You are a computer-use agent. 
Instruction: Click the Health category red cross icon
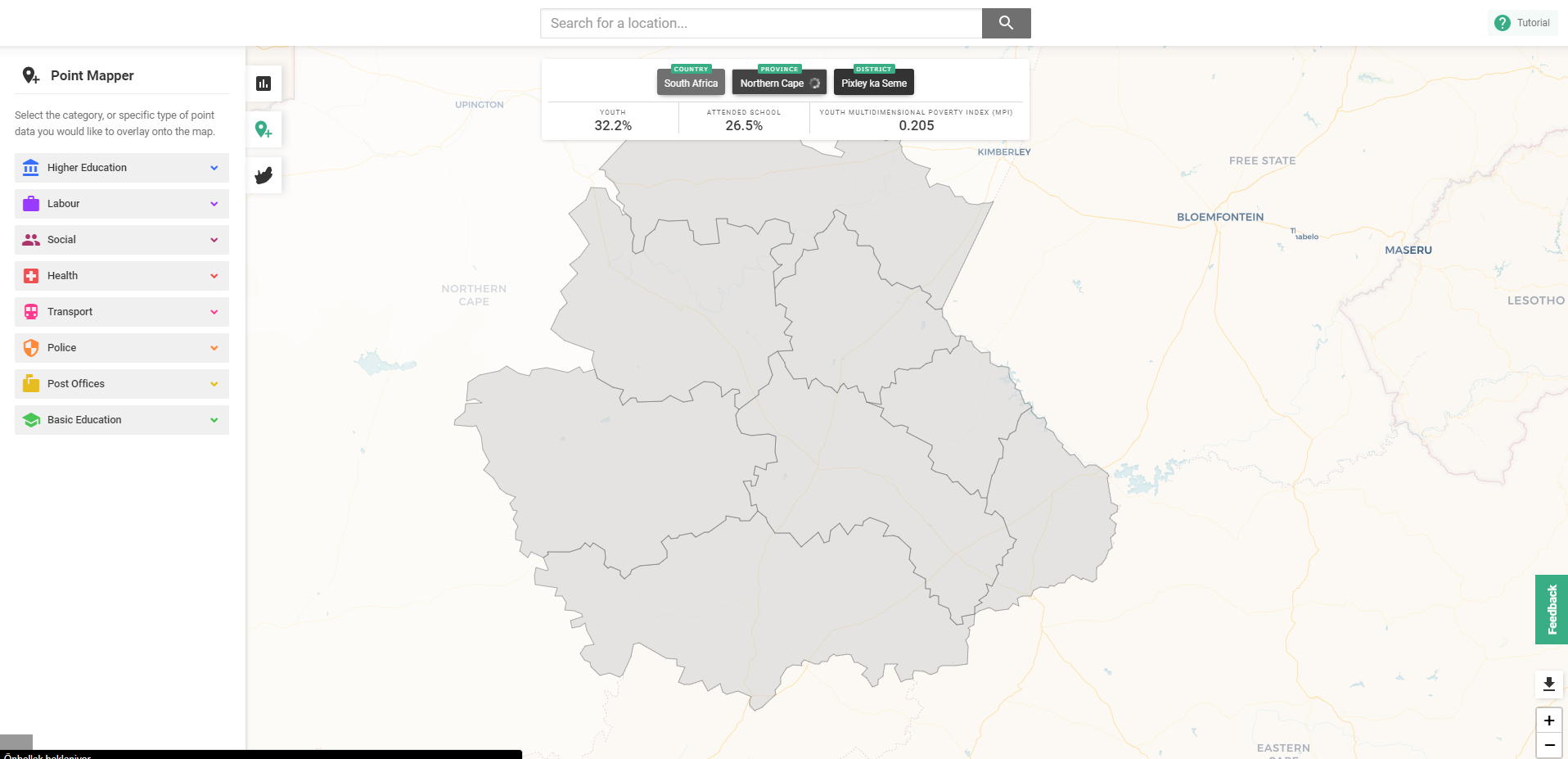tap(30, 275)
